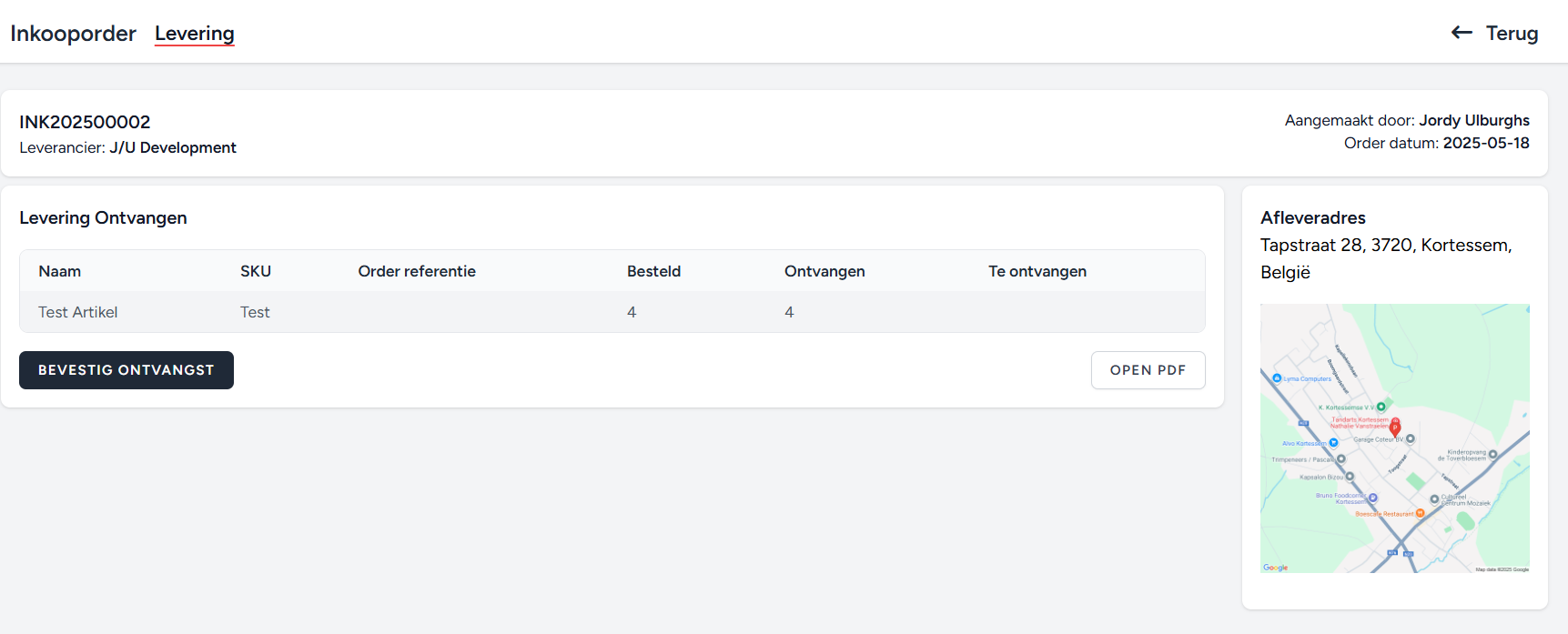Screen dimensions: 1568x634
Task: Select the Kapsalon Bizou map marker
Action: point(1350,477)
